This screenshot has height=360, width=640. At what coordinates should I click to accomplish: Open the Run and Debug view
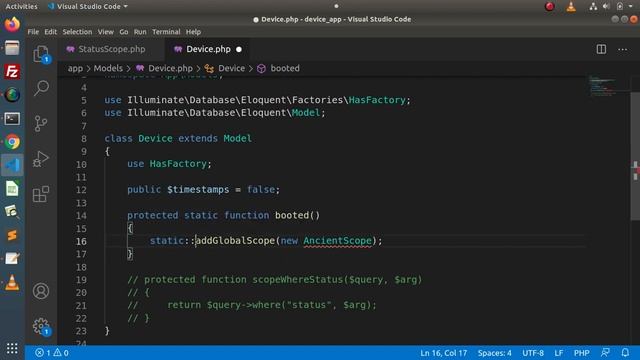tap(41, 159)
